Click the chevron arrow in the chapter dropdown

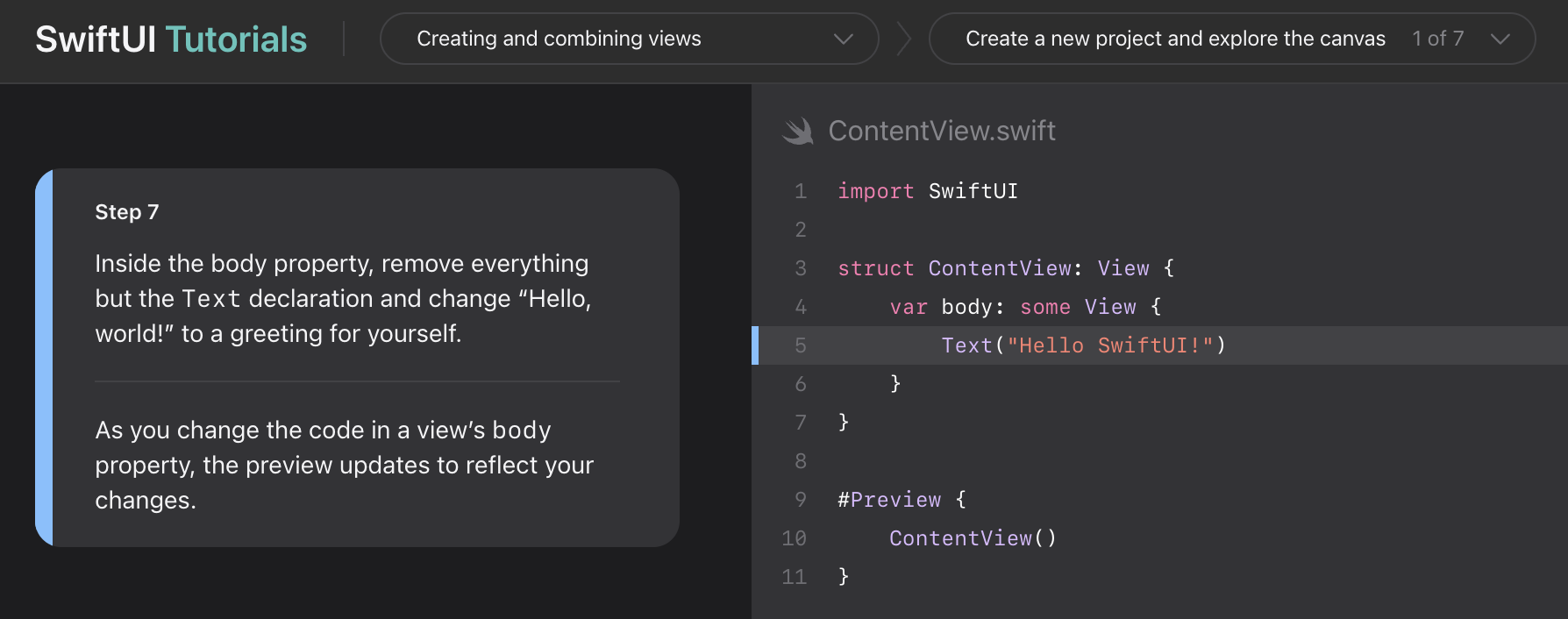click(843, 39)
